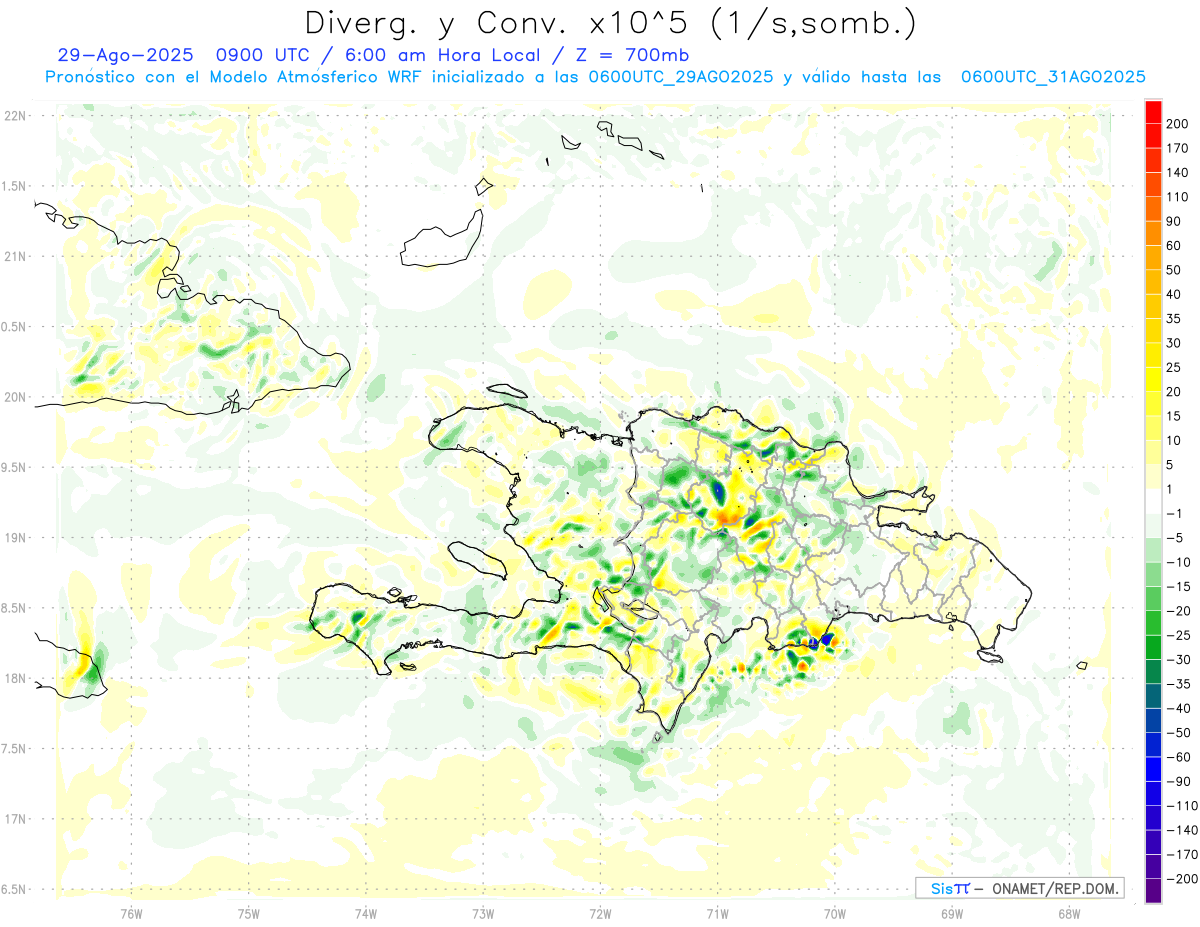Click the '-25' value on the color scale
Image resolution: width=1200 pixels, height=927 pixels.
click(1179, 636)
